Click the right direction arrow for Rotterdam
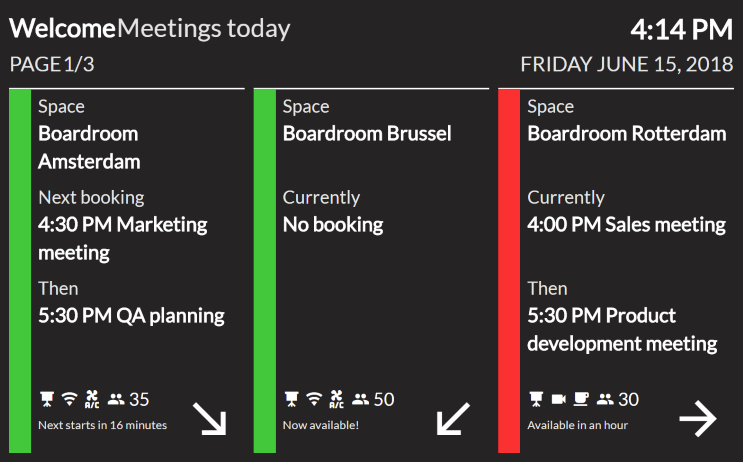Screen dimensions: 743x462 (x=698, y=420)
